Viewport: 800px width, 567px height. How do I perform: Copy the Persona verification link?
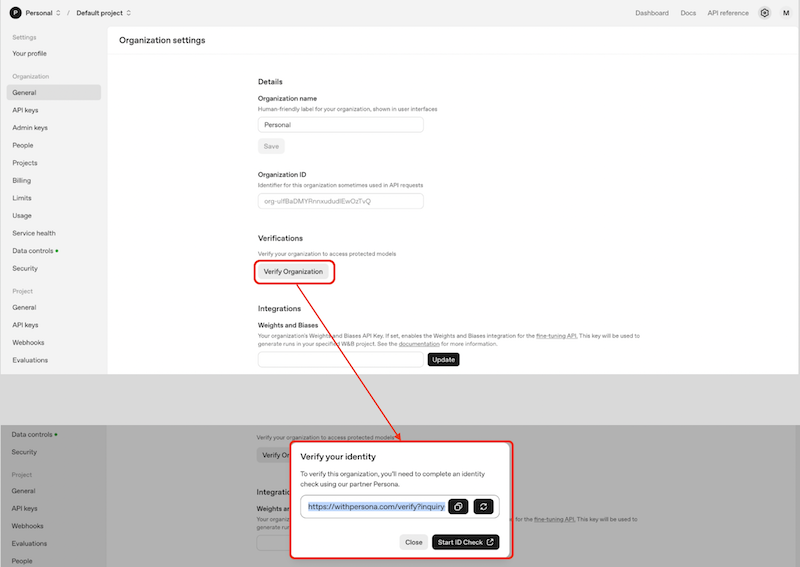458,507
